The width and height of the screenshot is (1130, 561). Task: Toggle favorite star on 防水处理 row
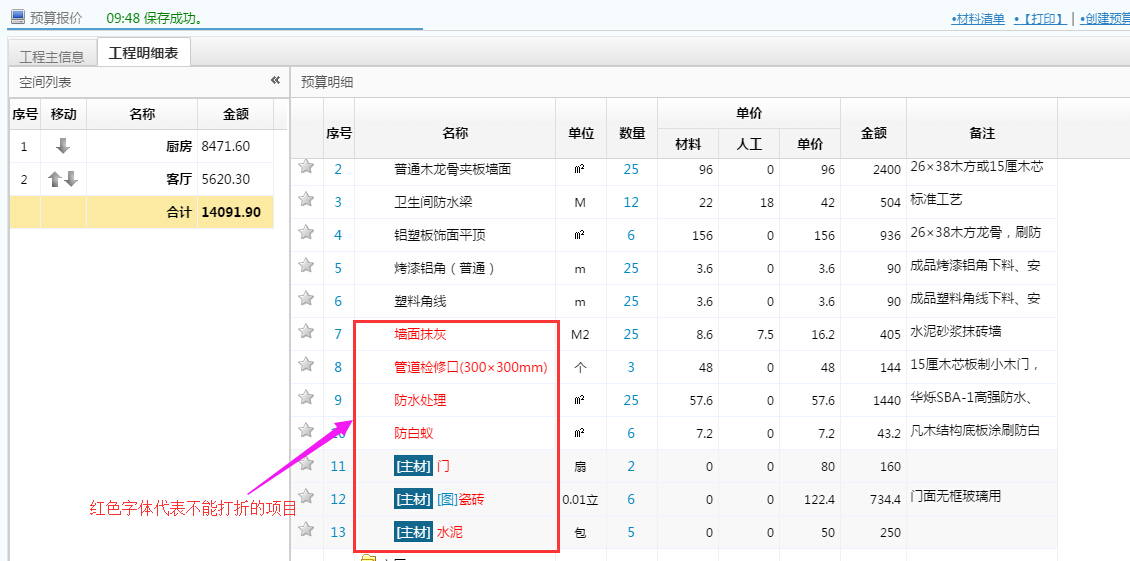click(306, 398)
